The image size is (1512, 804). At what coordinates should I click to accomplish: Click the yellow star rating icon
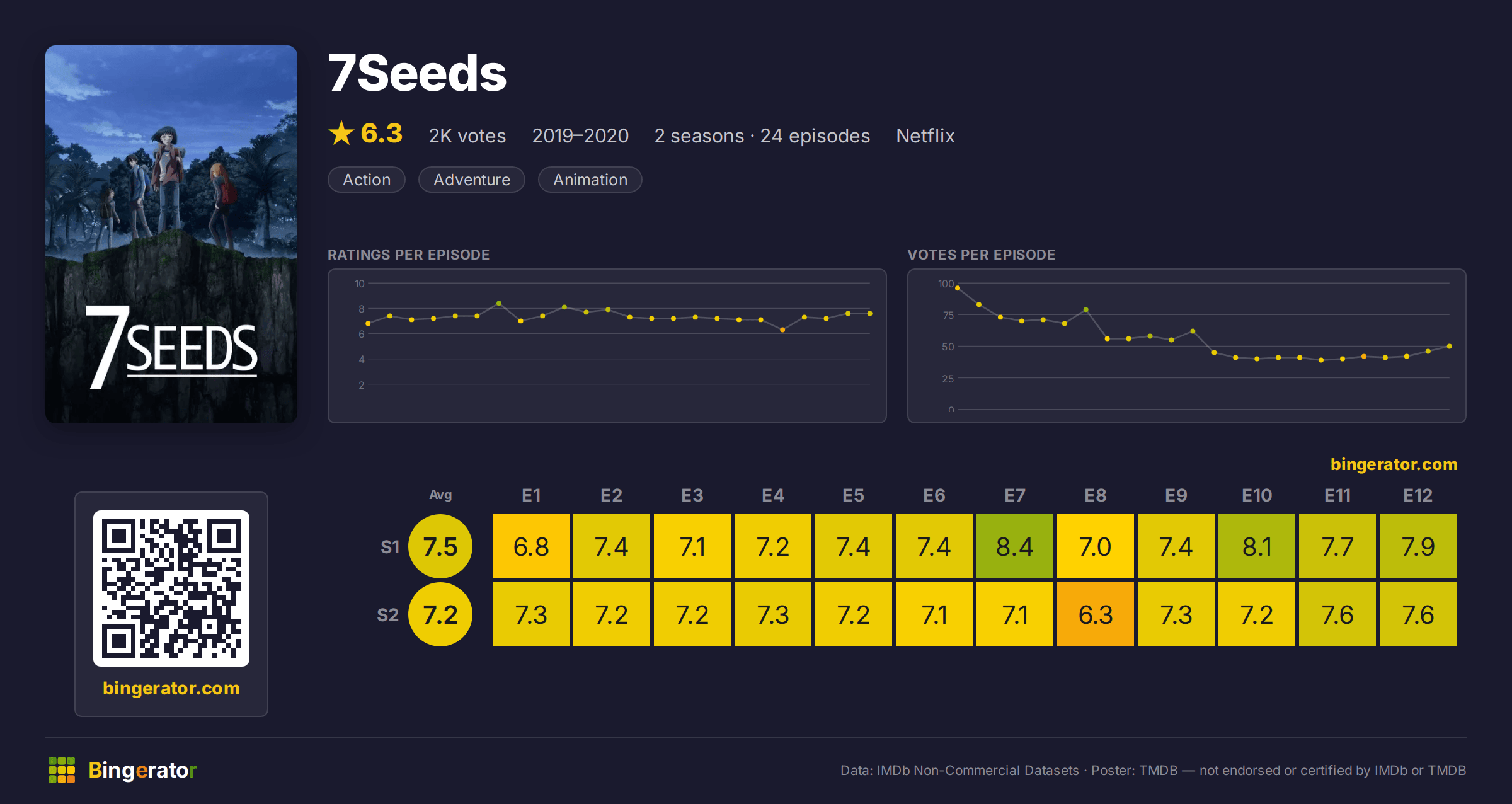341,133
